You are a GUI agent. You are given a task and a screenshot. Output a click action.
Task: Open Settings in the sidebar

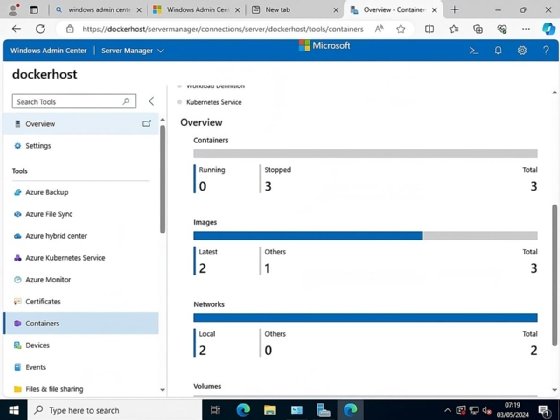81,146
